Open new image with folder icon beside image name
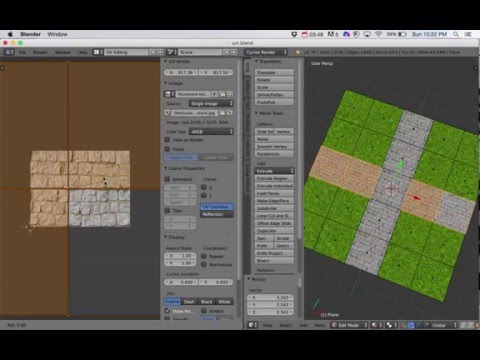The width and height of the screenshot is (480, 360). [222, 94]
